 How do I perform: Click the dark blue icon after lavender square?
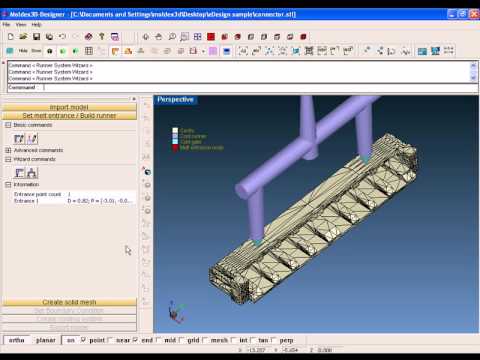(227, 51)
